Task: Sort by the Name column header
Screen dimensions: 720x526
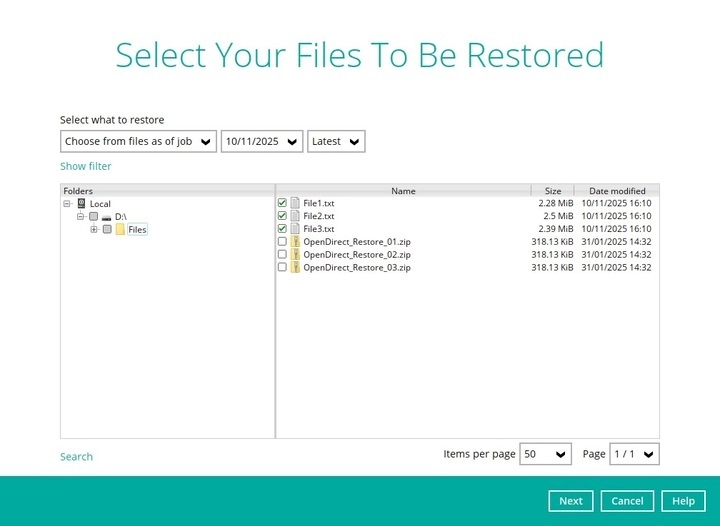Action: (x=403, y=191)
